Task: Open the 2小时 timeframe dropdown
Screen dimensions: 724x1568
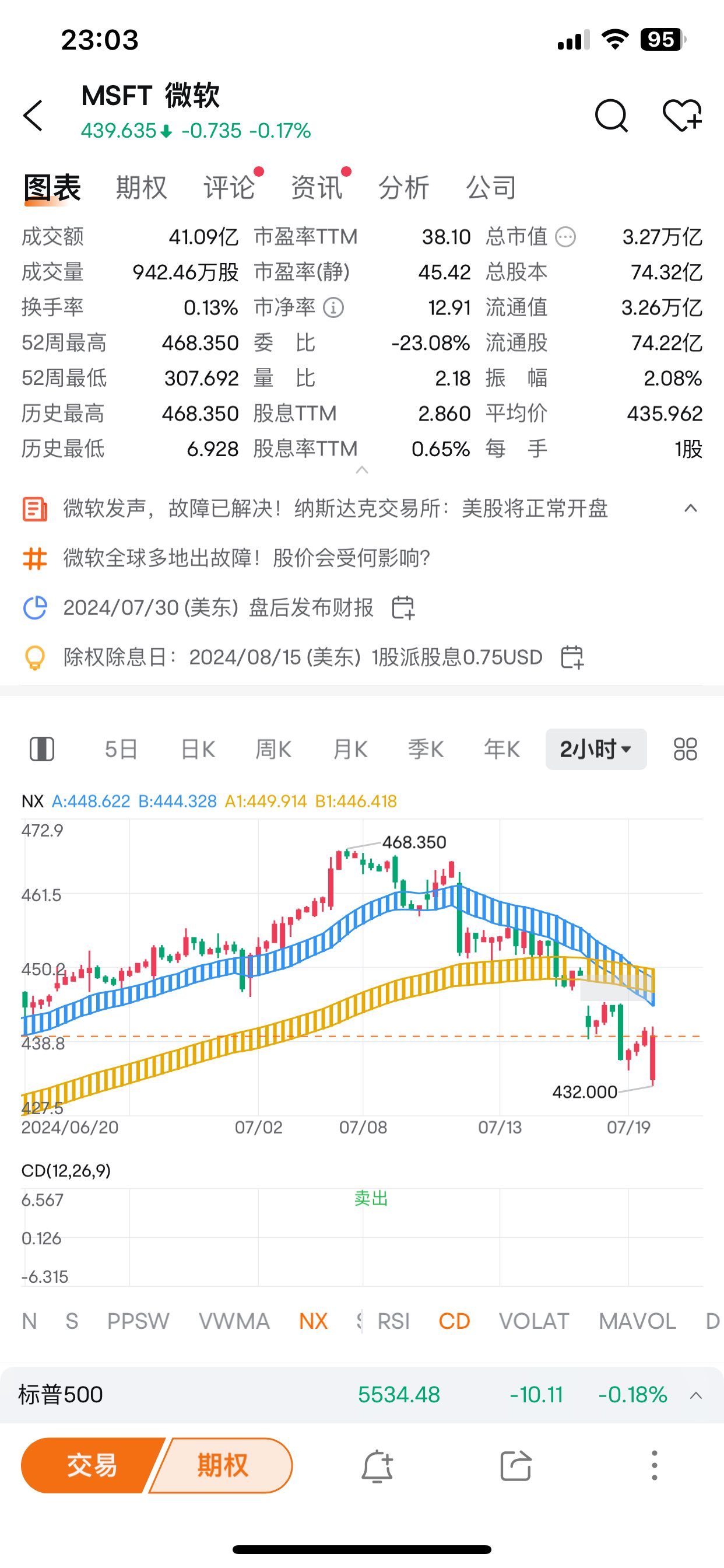Action: [596, 750]
